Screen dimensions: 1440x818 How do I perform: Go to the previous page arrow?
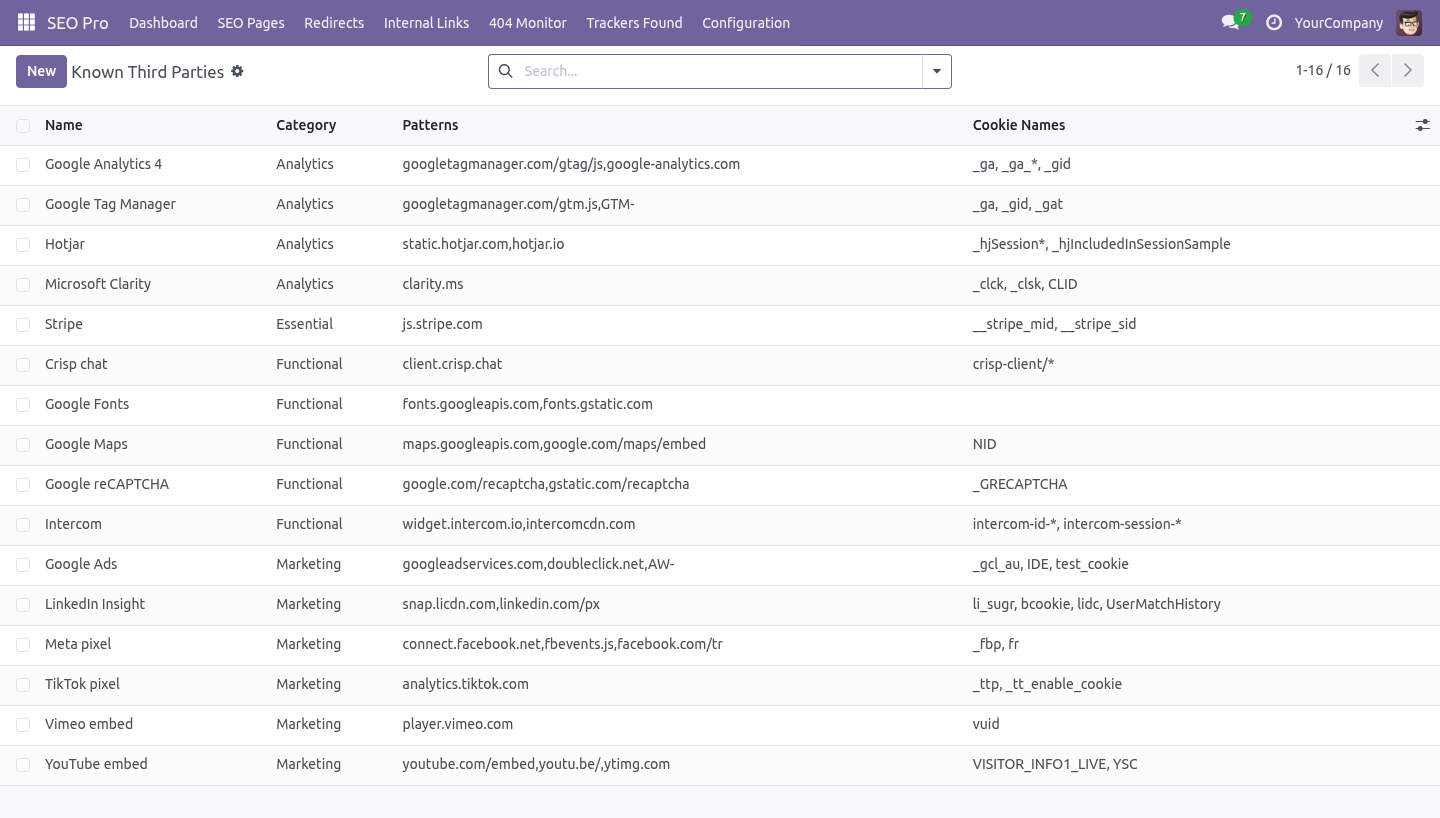[1375, 70]
